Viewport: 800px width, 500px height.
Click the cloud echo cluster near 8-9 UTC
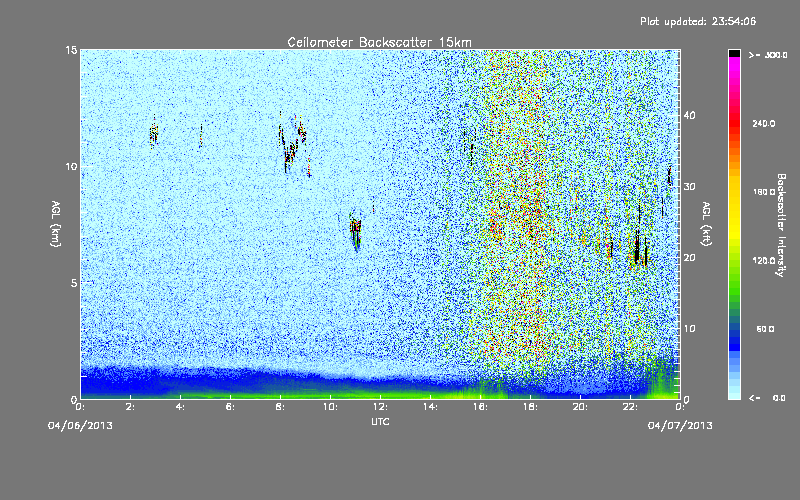294,143
